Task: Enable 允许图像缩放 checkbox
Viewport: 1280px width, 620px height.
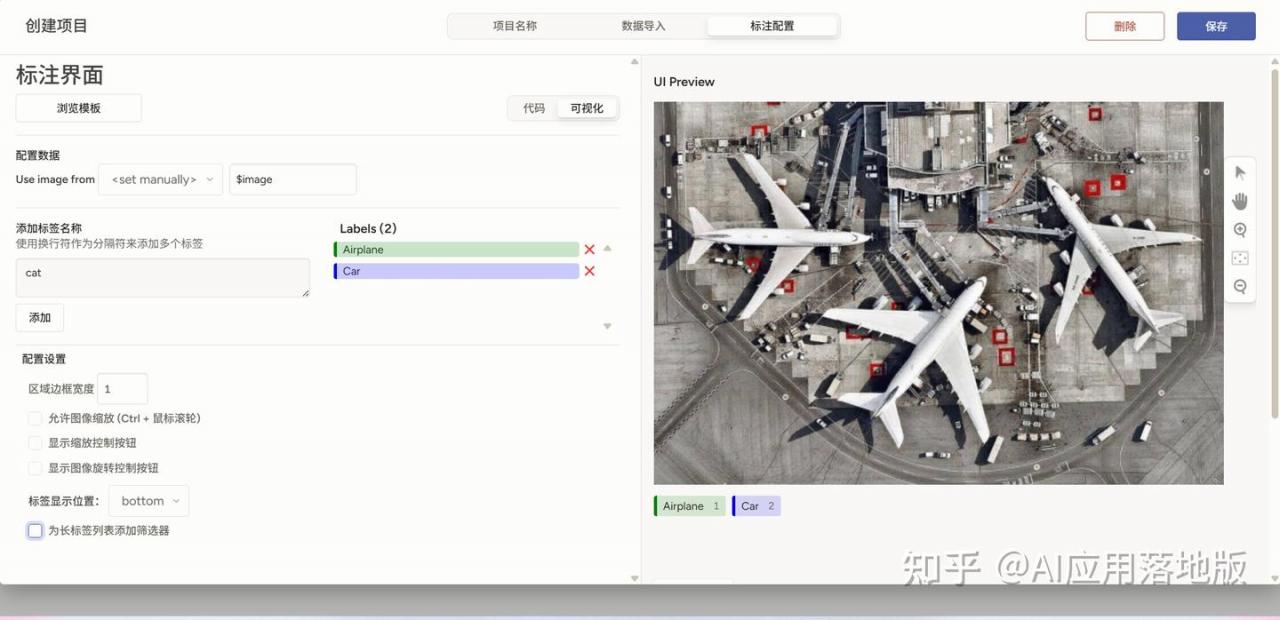Action: click(x=35, y=418)
